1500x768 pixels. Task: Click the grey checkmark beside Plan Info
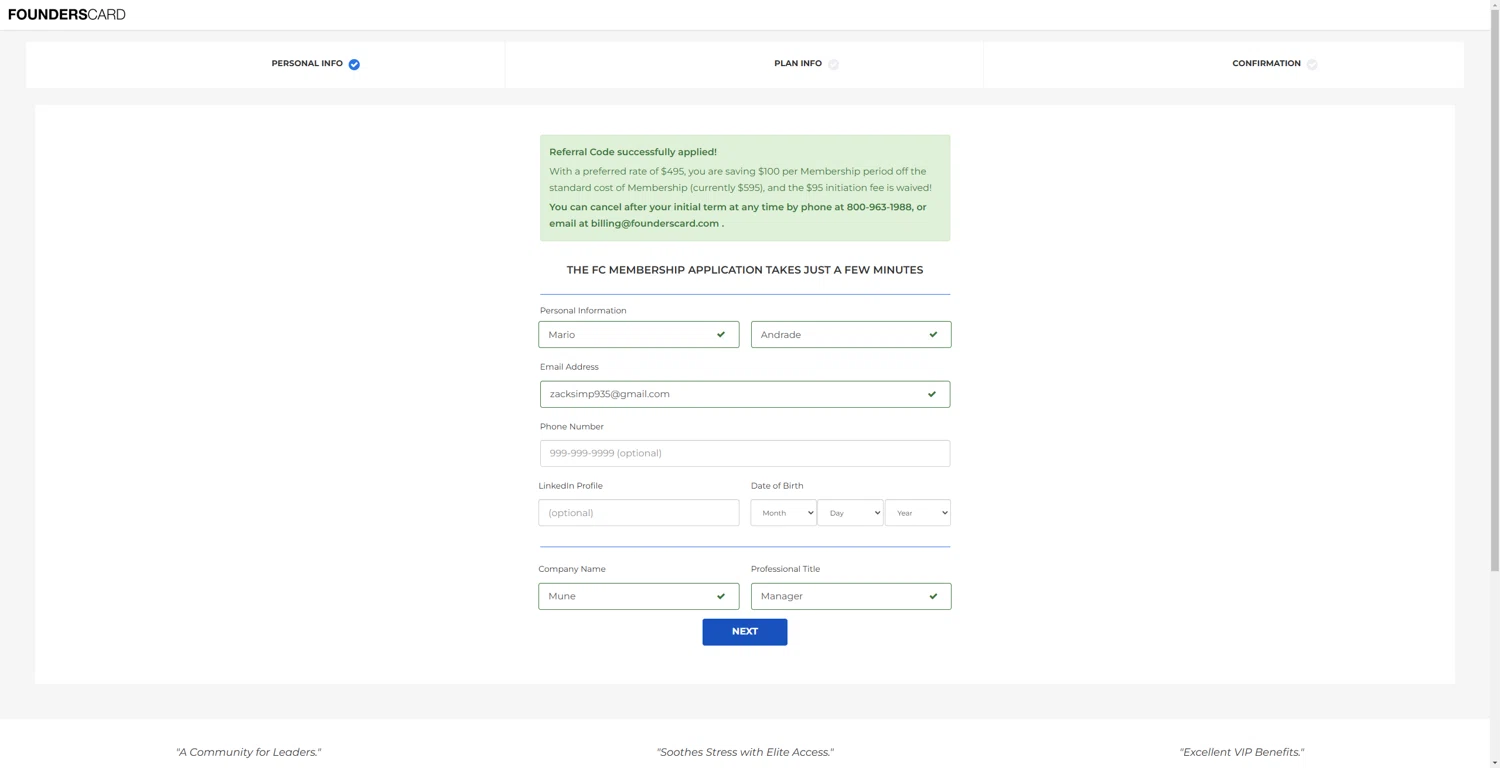[x=833, y=64]
